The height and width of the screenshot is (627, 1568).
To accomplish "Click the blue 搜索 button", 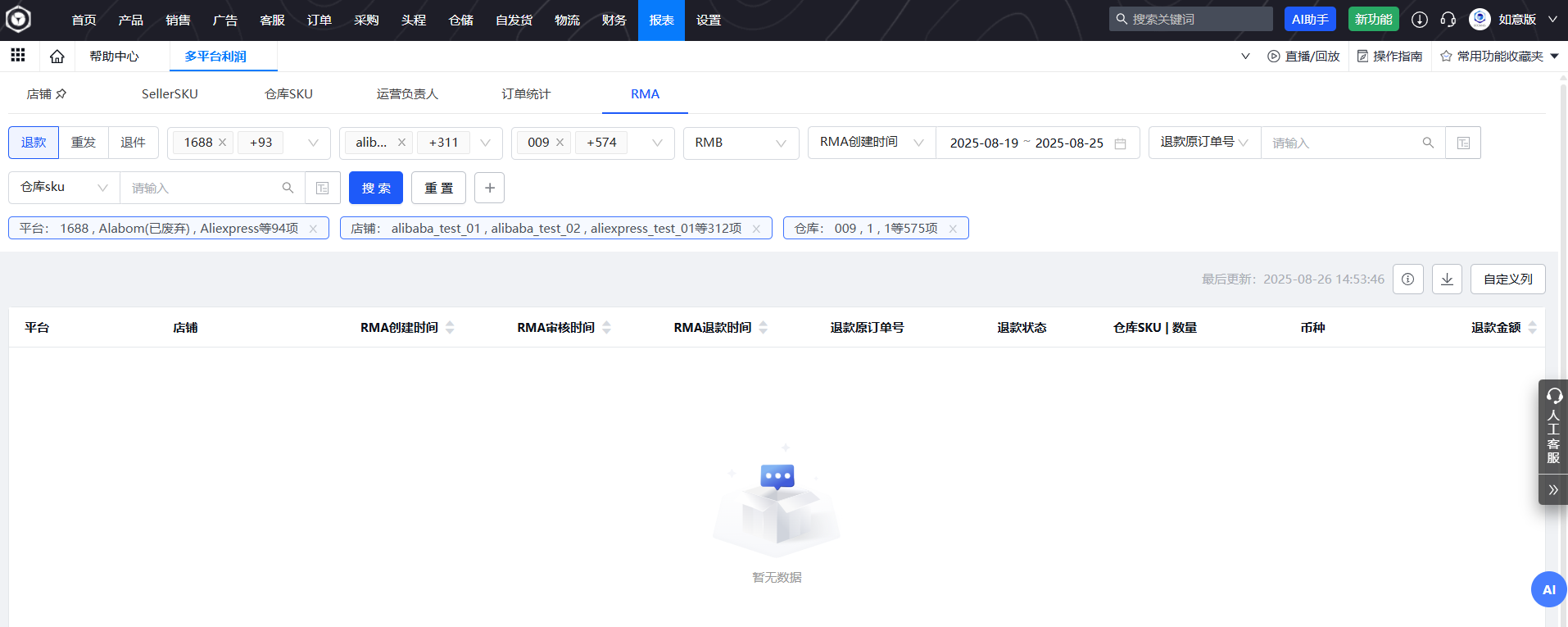I will point(376,188).
